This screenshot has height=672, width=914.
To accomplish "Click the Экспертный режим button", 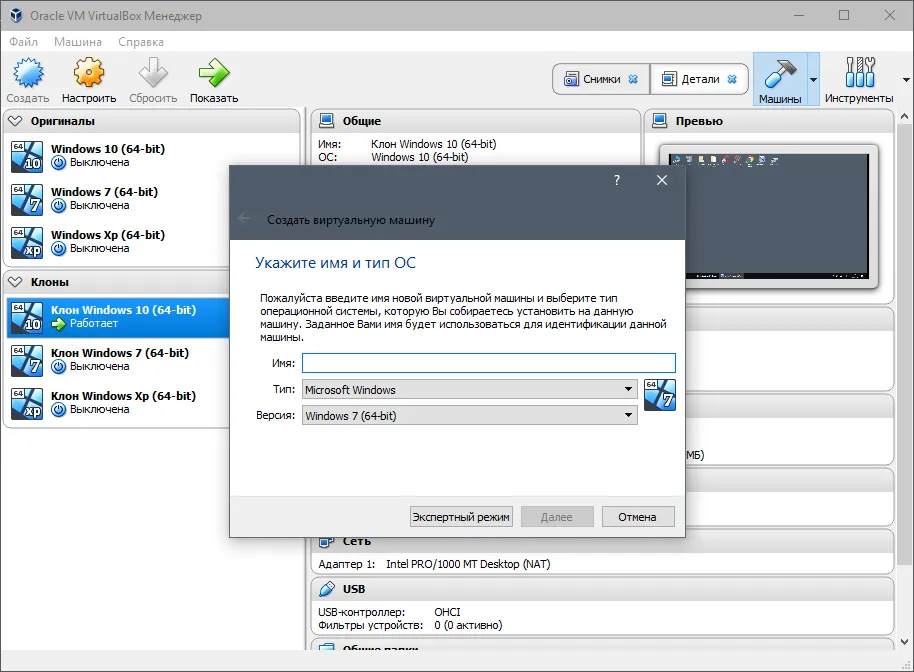I will 461,517.
